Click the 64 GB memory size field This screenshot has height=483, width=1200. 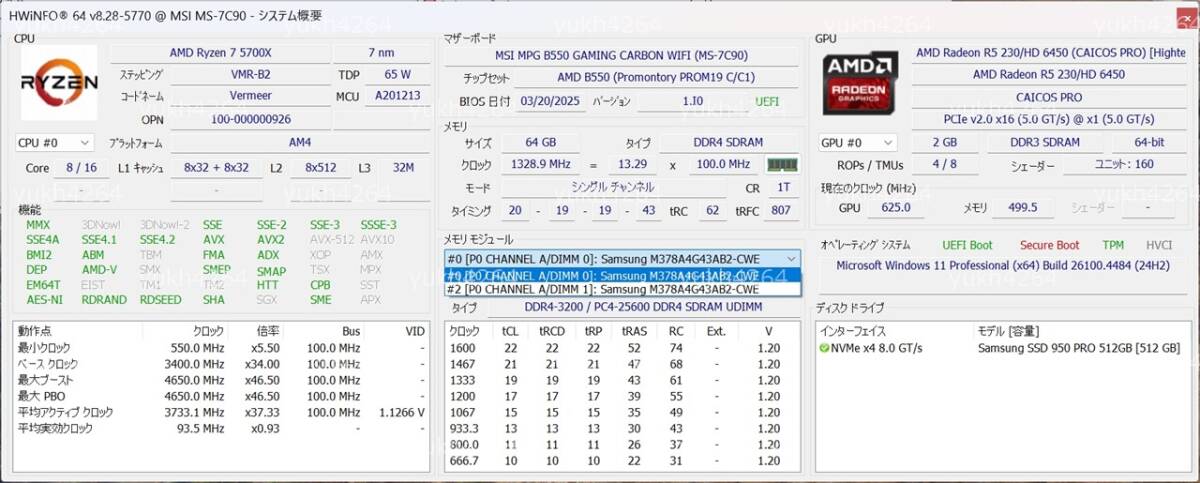pyautogui.click(x=539, y=143)
